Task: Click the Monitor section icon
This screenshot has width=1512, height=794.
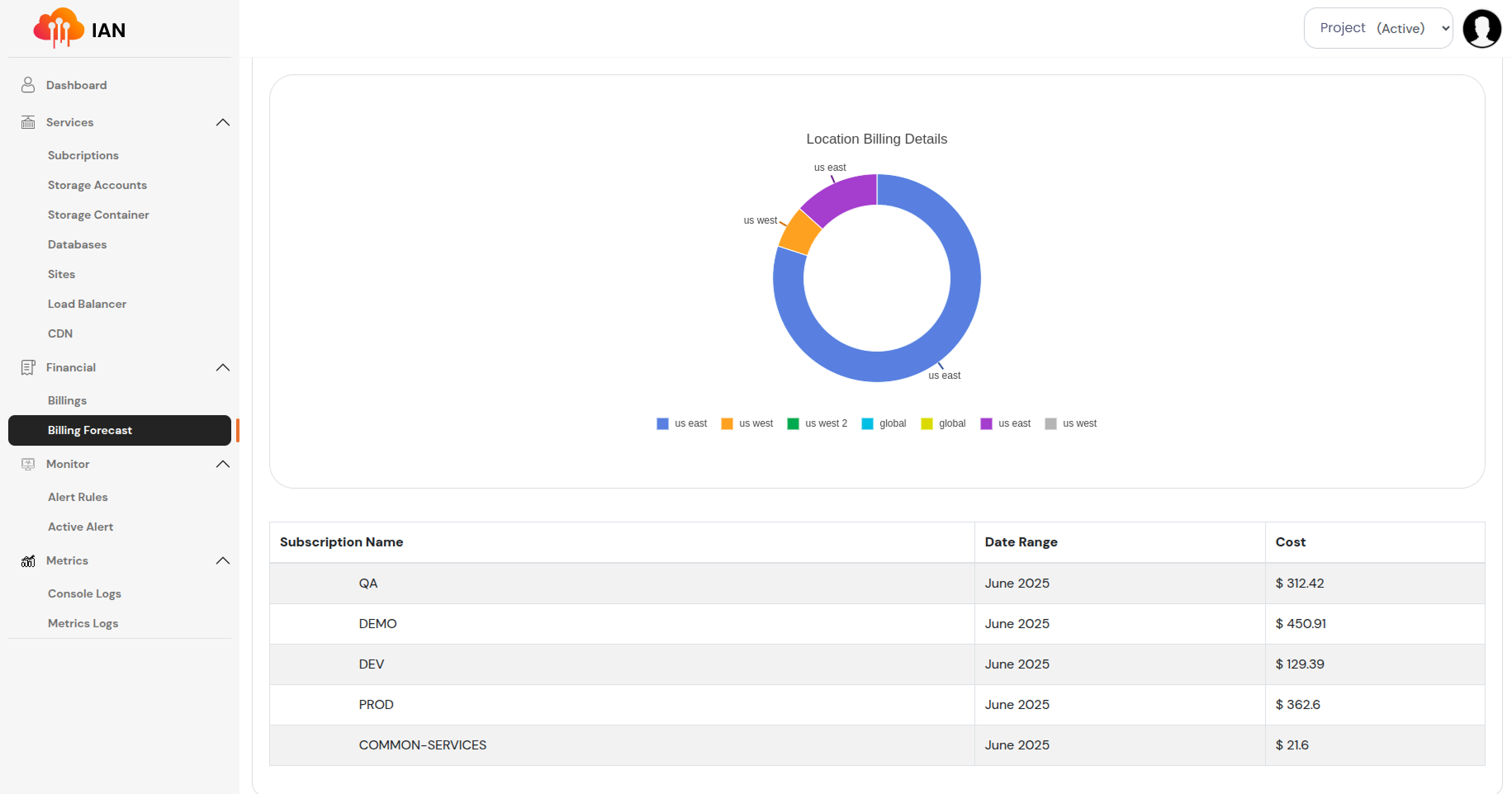Action: pos(28,463)
